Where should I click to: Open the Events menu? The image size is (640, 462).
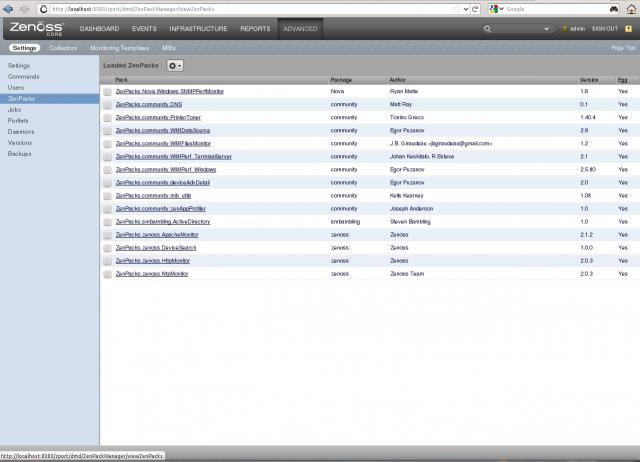144,29
